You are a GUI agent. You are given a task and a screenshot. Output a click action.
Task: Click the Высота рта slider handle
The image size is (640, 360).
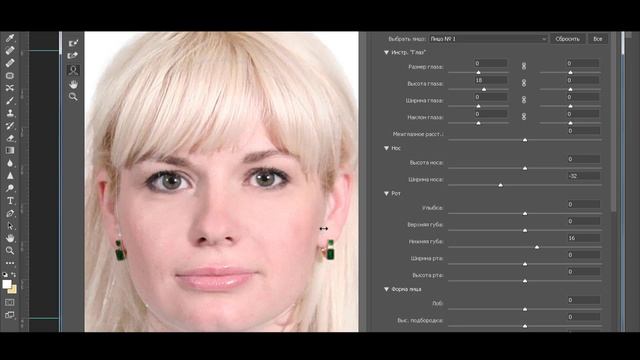525,281
